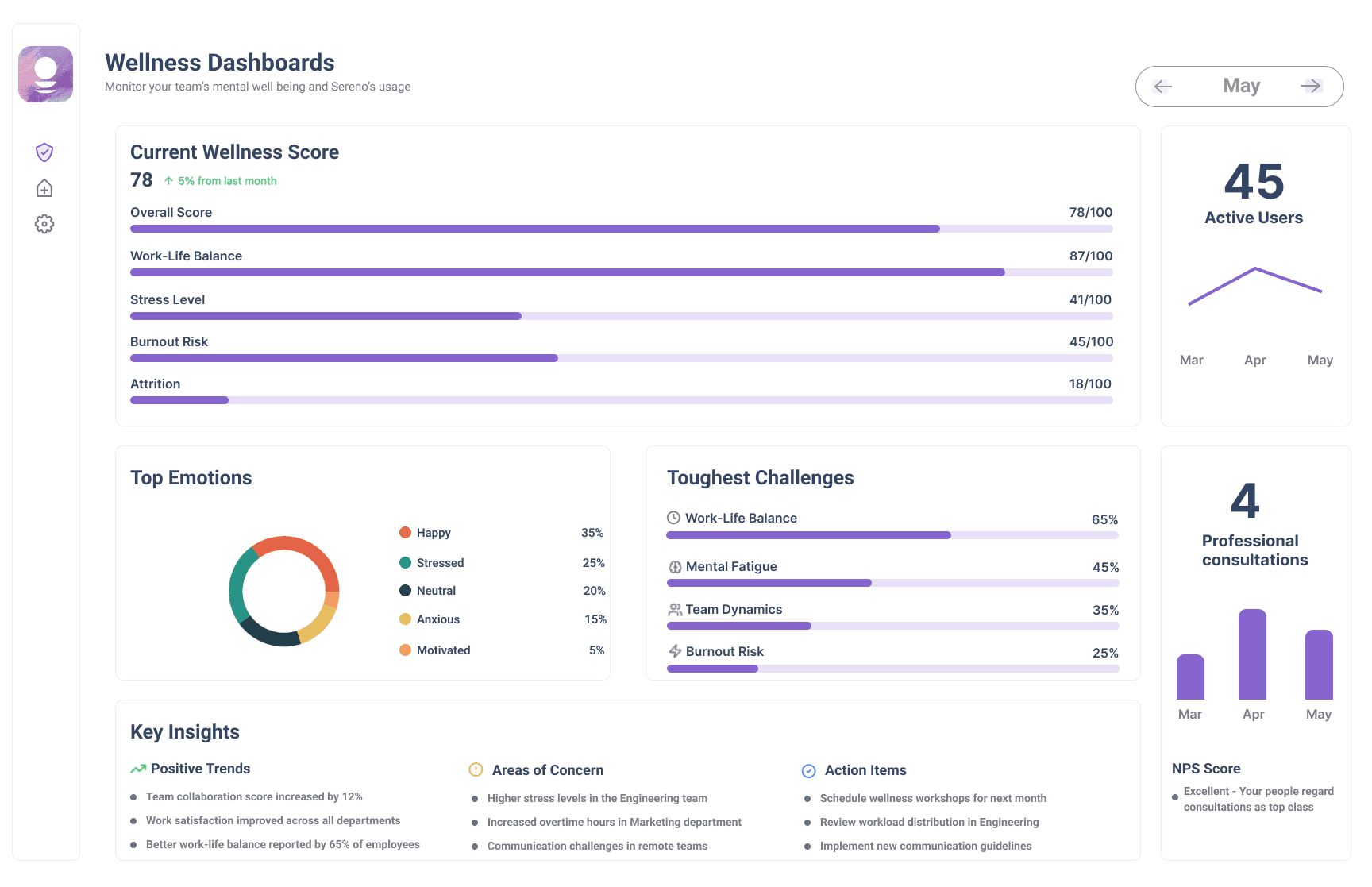
Task: Click 'Implement new communication guidelines'
Action: pyautogui.click(x=926, y=846)
